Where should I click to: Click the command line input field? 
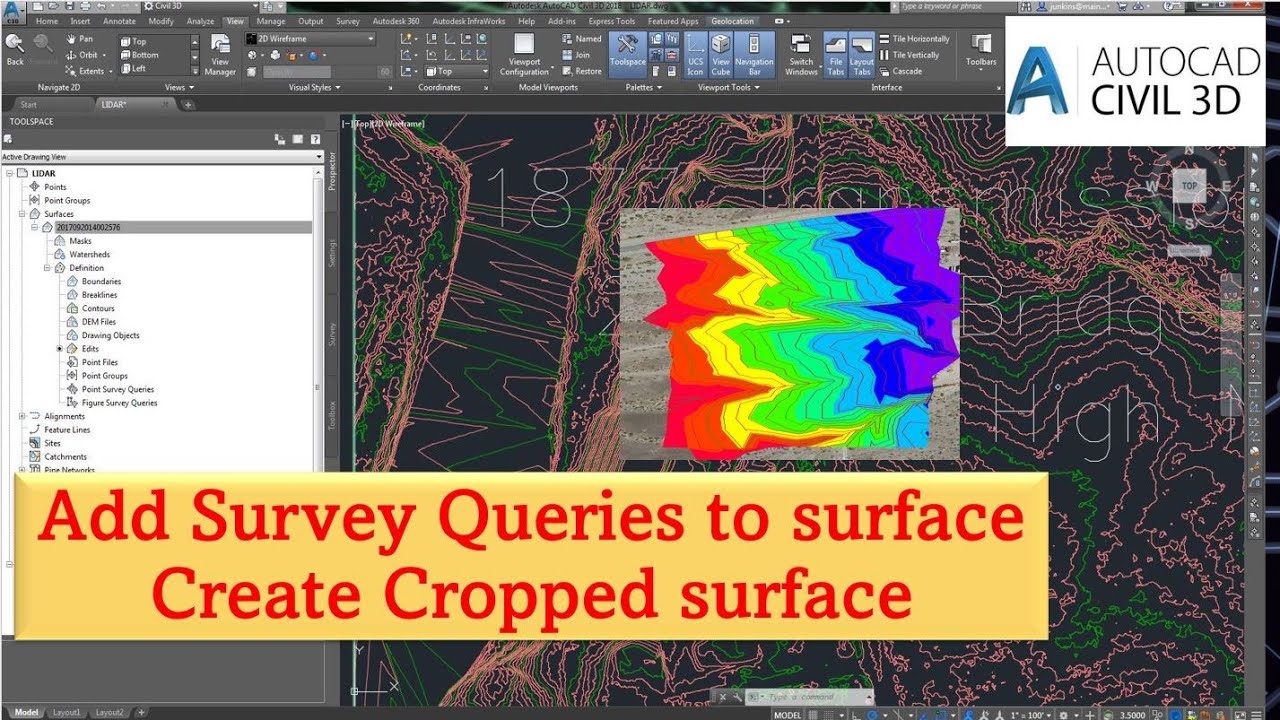pyautogui.click(x=810, y=697)
